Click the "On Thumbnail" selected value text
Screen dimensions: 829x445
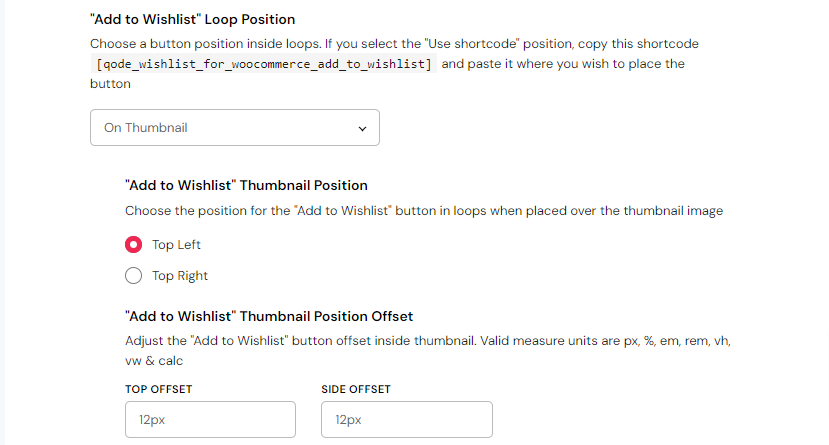(146, 128)
